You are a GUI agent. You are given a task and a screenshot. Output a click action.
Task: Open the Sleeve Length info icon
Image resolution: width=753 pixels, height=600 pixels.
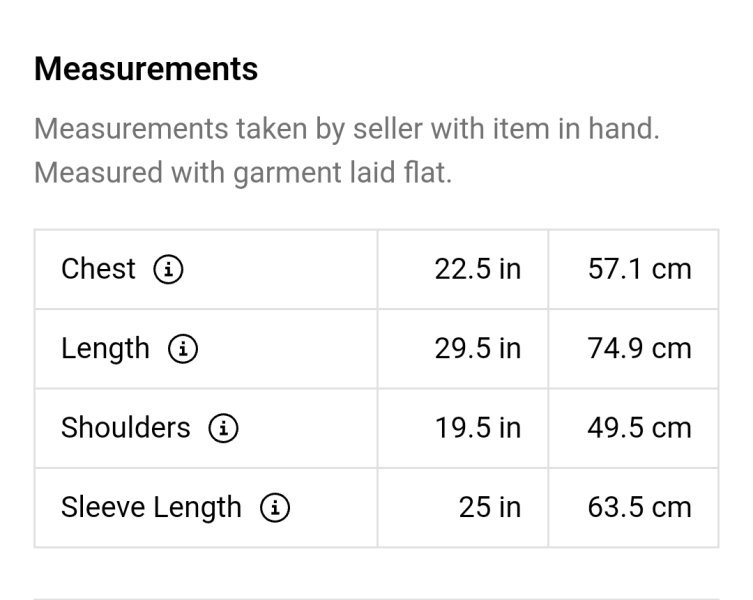click(x=275, y=507)
